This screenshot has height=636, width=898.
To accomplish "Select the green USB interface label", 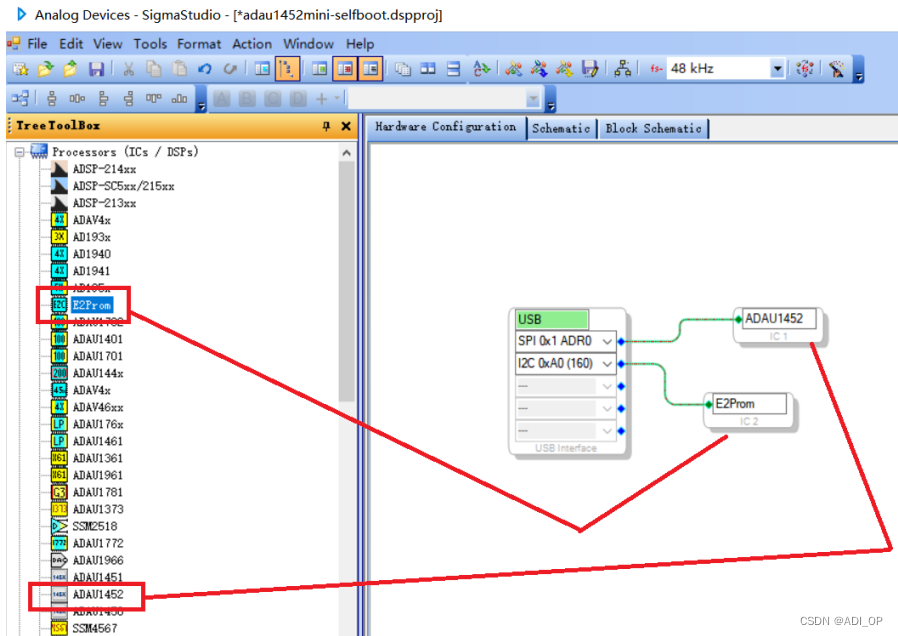I will (552, 319).
